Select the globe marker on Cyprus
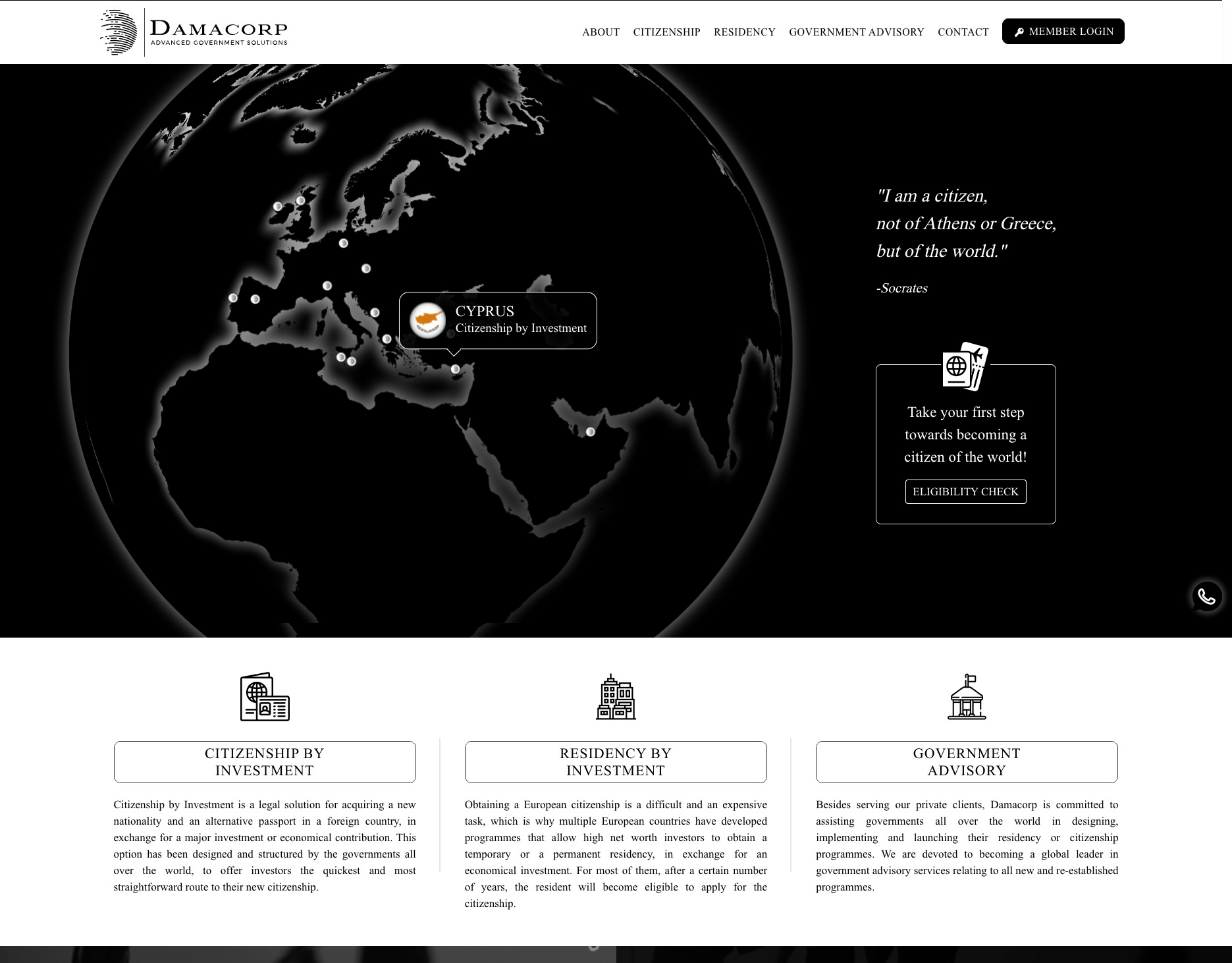This screenshot has width=1232, height=963. pos(455,369)
